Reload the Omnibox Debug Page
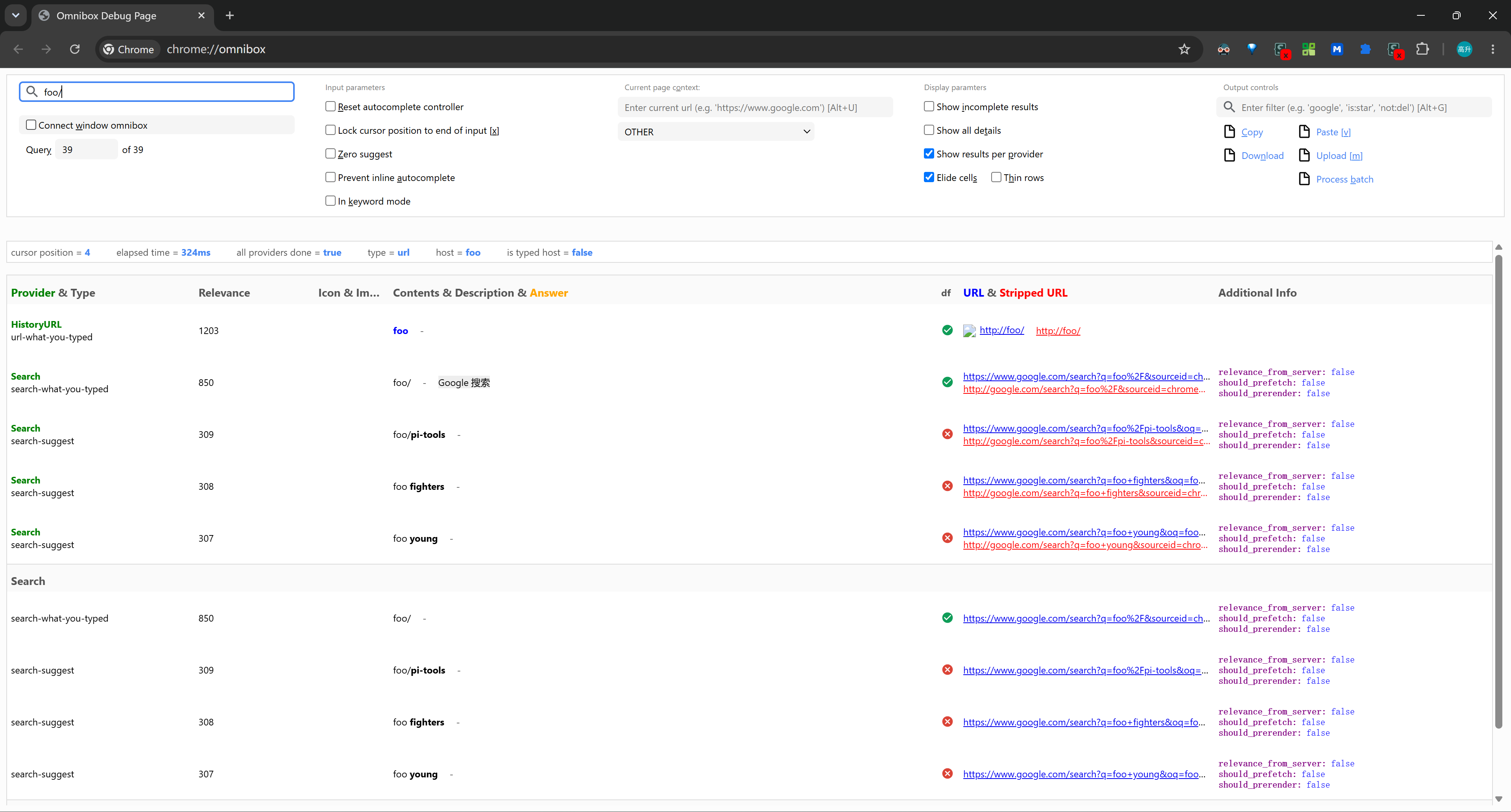This screenshot has height=812, width=1511. 74,49
